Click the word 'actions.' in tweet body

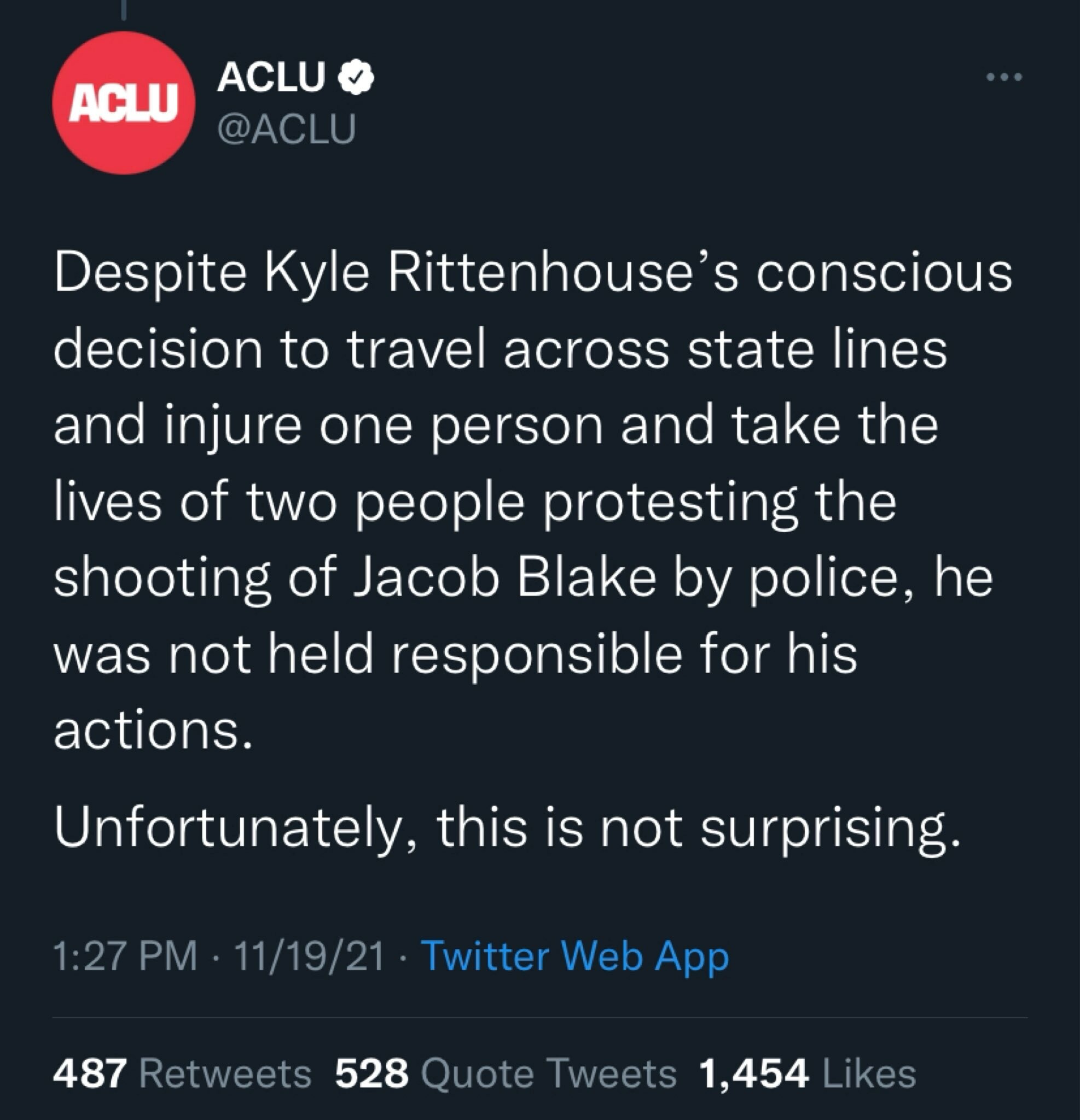point(153,731)
